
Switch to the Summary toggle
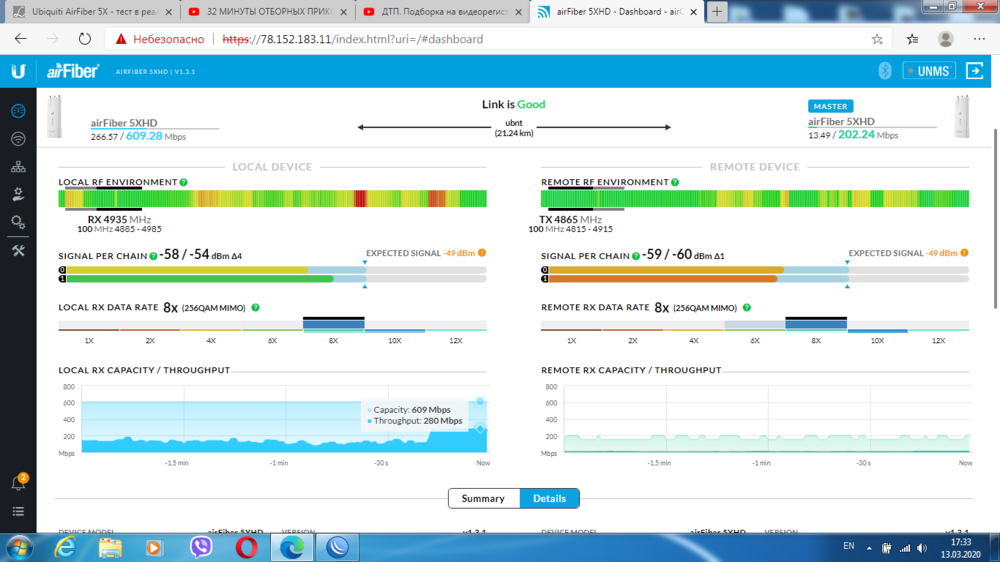pos(484,498)
